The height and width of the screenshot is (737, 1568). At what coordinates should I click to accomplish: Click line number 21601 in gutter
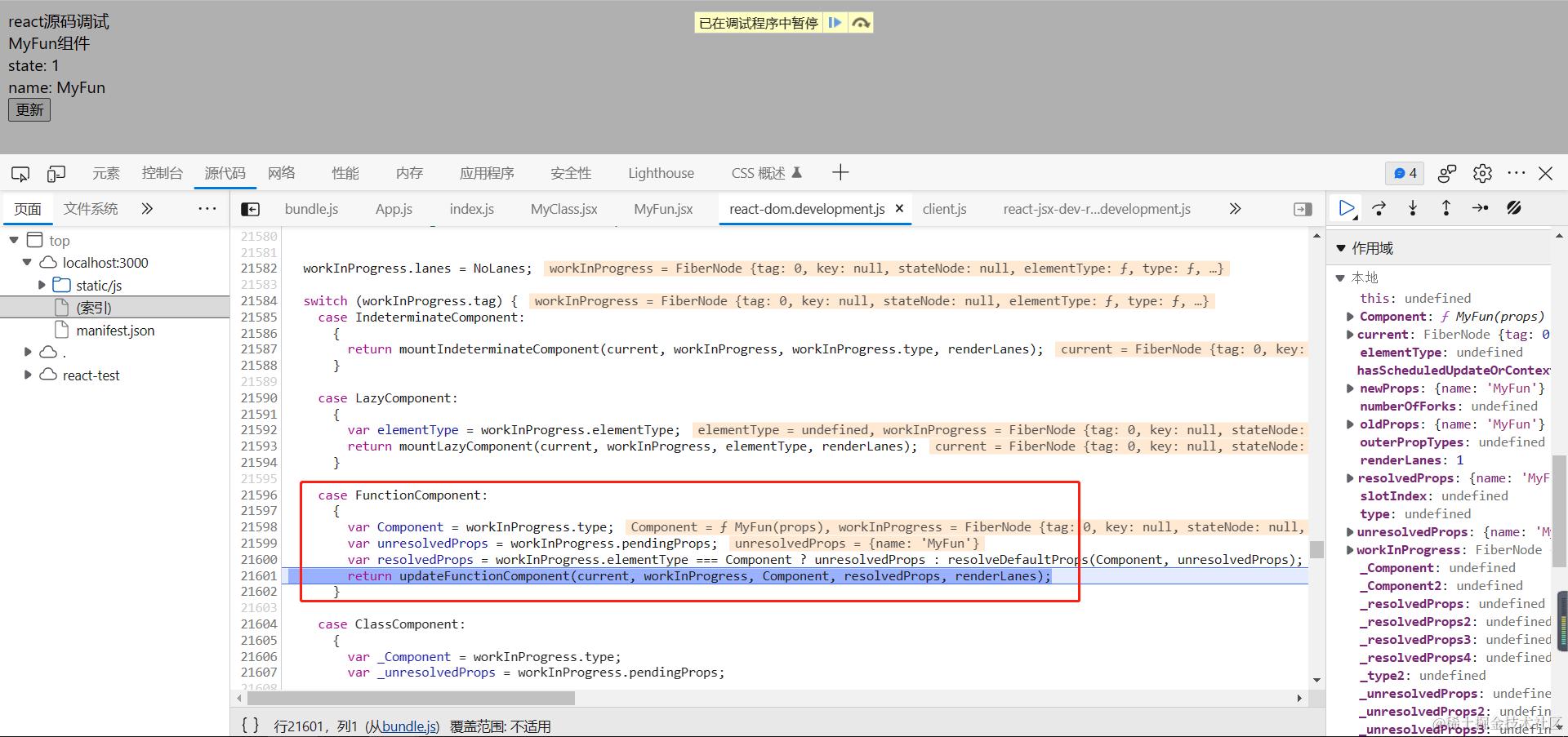pos(259,576)
